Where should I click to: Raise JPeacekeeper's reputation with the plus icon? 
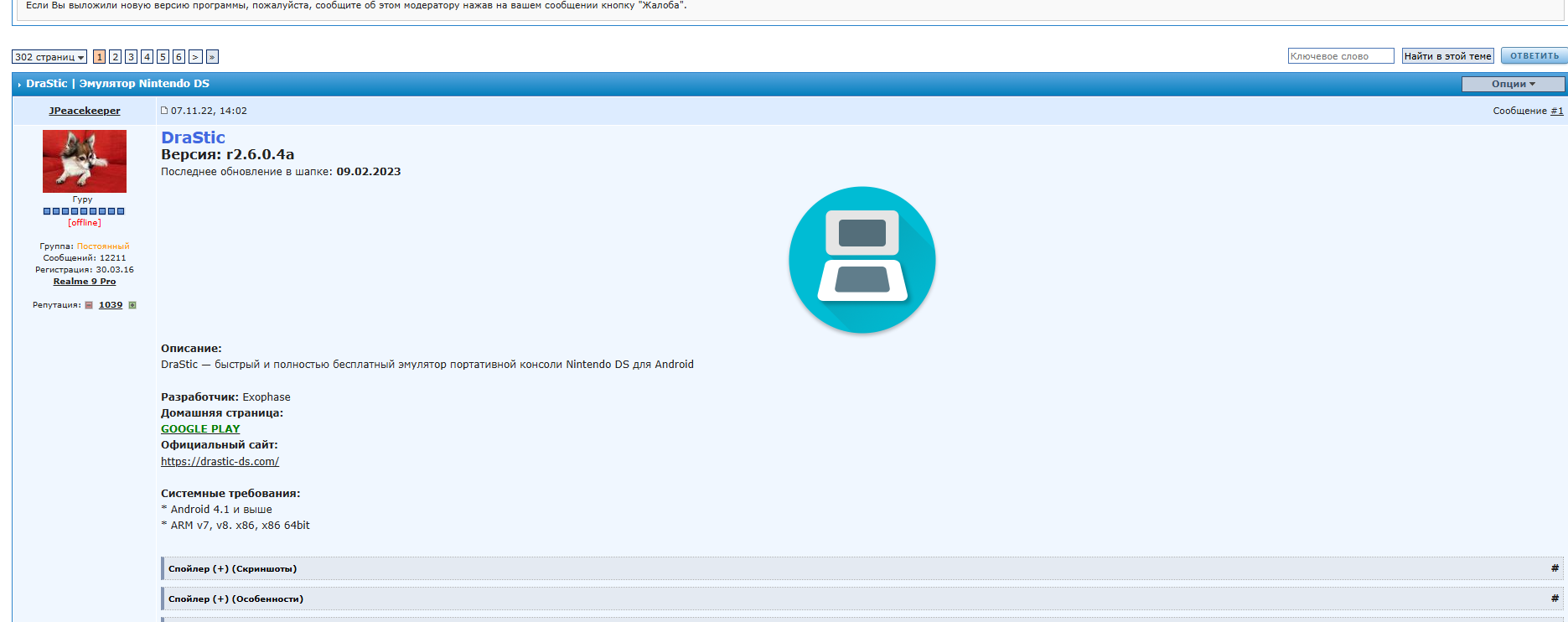coord(132,305)
